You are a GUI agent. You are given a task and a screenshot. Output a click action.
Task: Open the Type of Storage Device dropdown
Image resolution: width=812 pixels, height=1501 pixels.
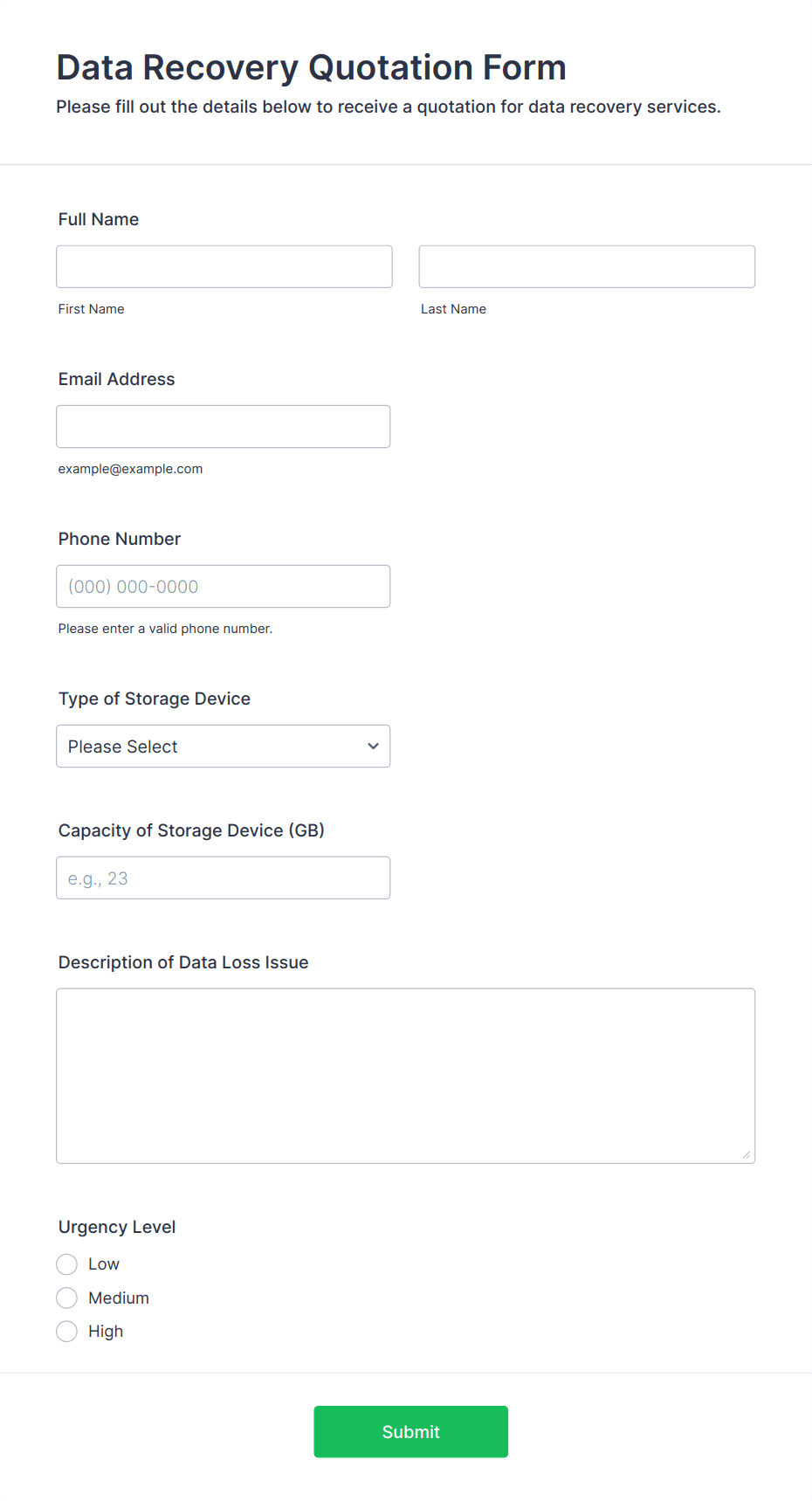(x=224, y=746)
